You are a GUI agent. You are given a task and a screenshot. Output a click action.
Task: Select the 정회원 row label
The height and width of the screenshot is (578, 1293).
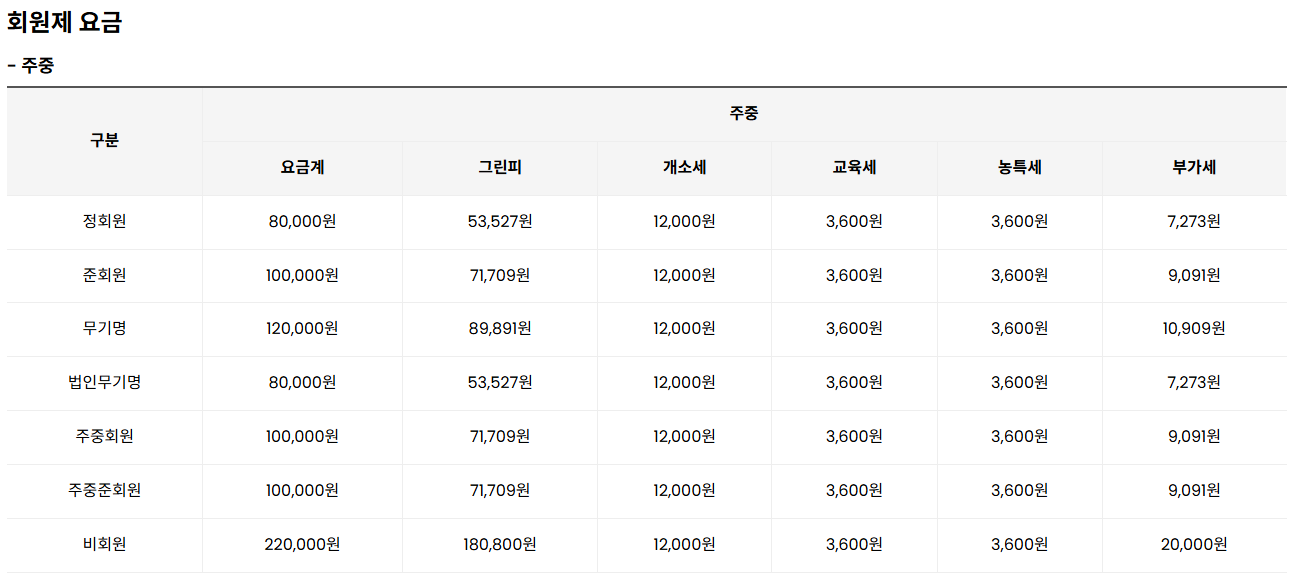(104, 222)
